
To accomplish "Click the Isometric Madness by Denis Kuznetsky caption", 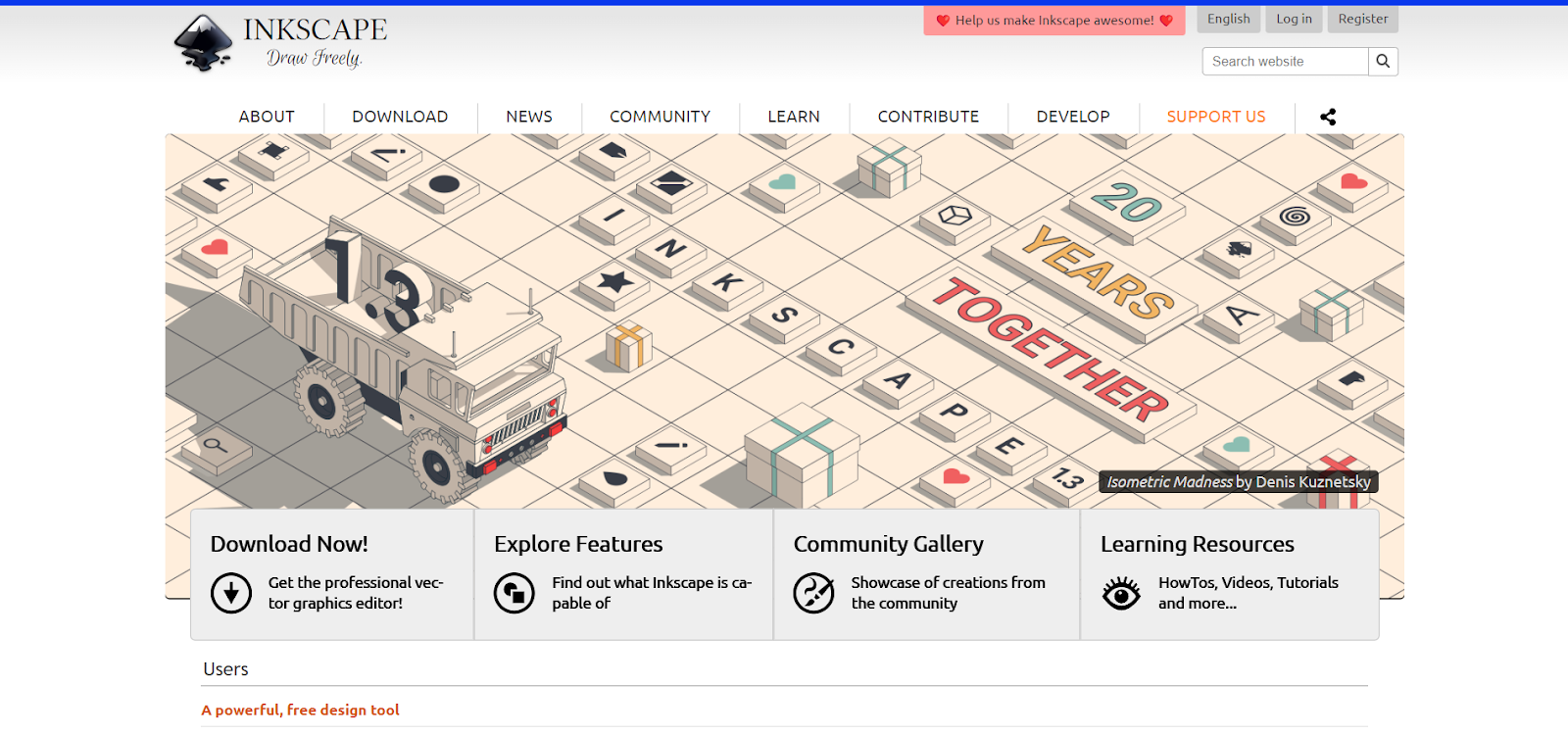I will (x=1239, y=481).
